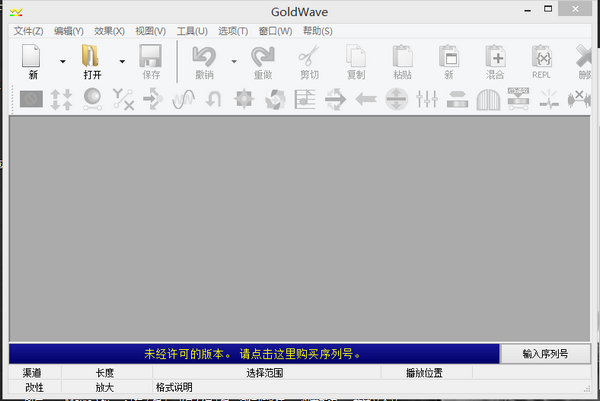Click the 改性 modified status cell

[34, 387]
